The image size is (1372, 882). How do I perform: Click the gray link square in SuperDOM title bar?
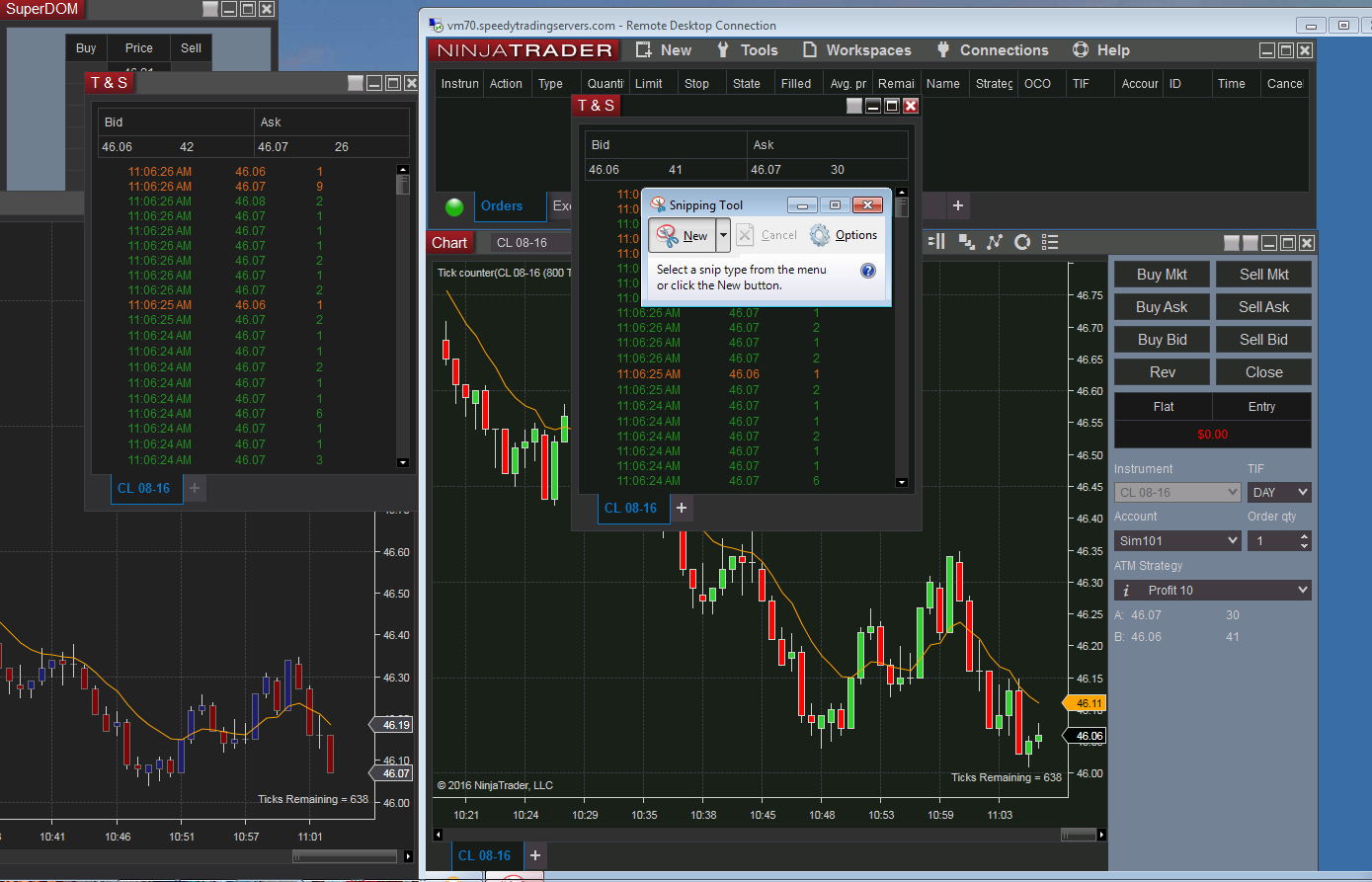coord(210,9)
